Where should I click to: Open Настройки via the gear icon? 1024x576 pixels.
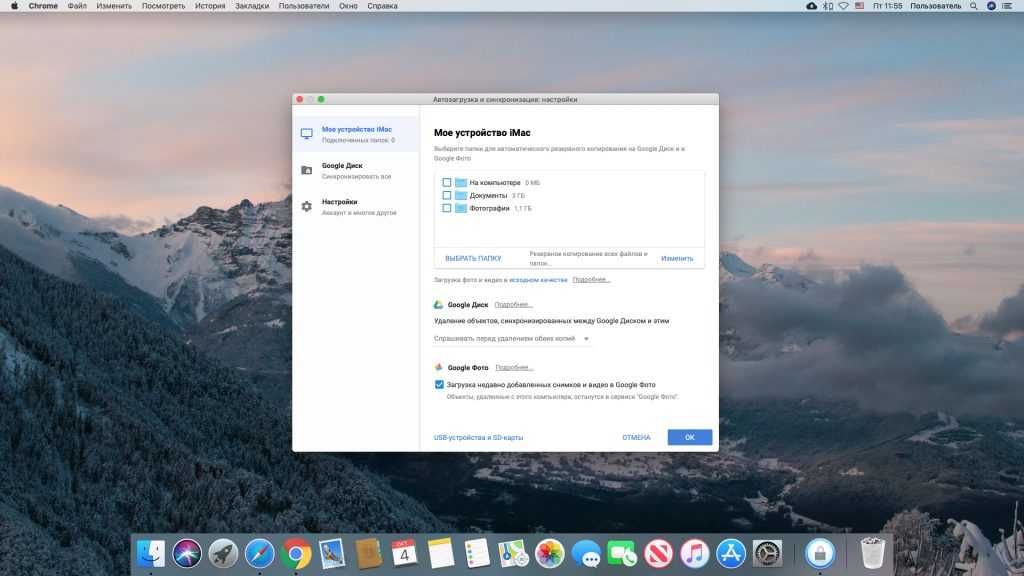tap(307, 207)
